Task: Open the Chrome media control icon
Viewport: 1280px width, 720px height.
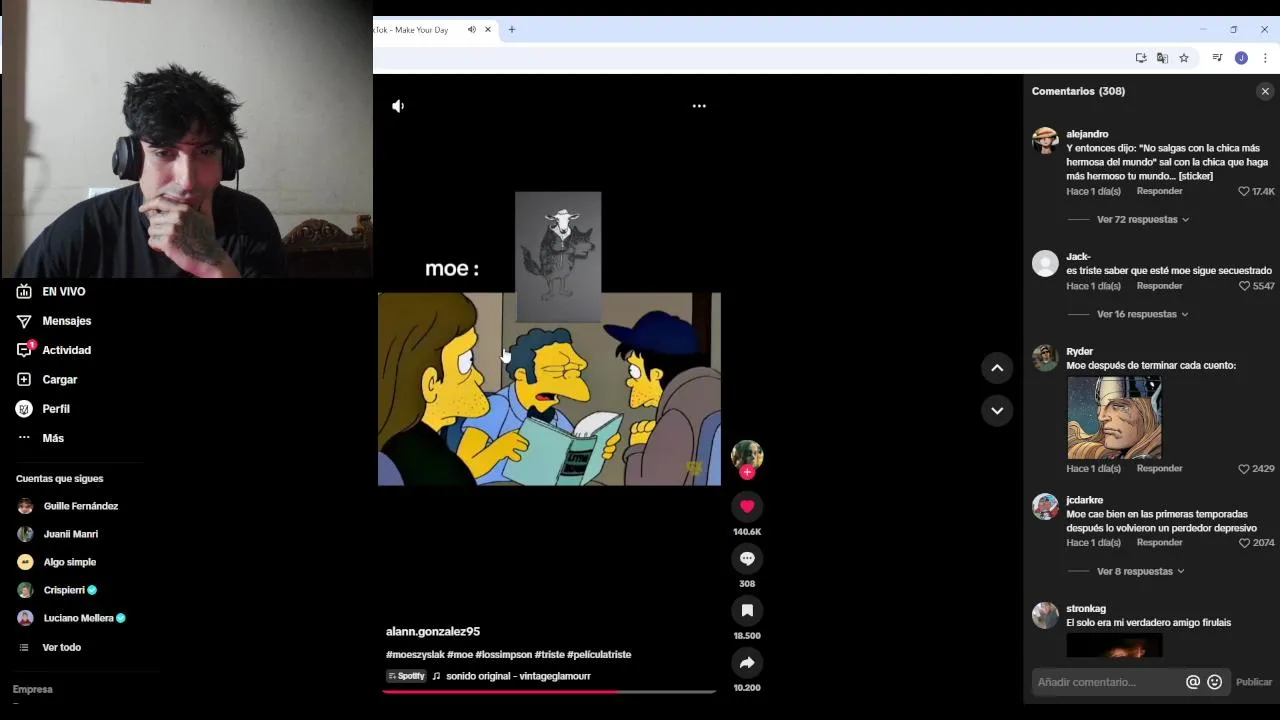Action: pyautogui.click(x=1217, y=58)
